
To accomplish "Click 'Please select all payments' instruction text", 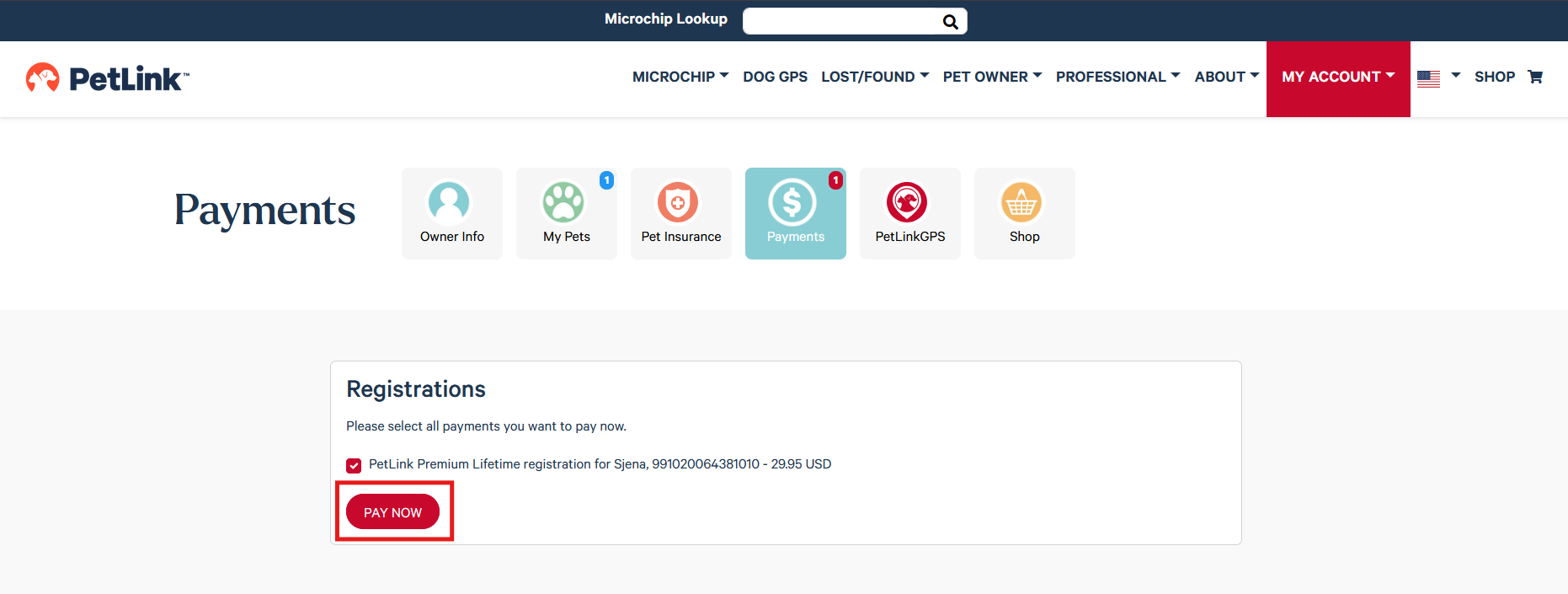I will coord(486,426).
